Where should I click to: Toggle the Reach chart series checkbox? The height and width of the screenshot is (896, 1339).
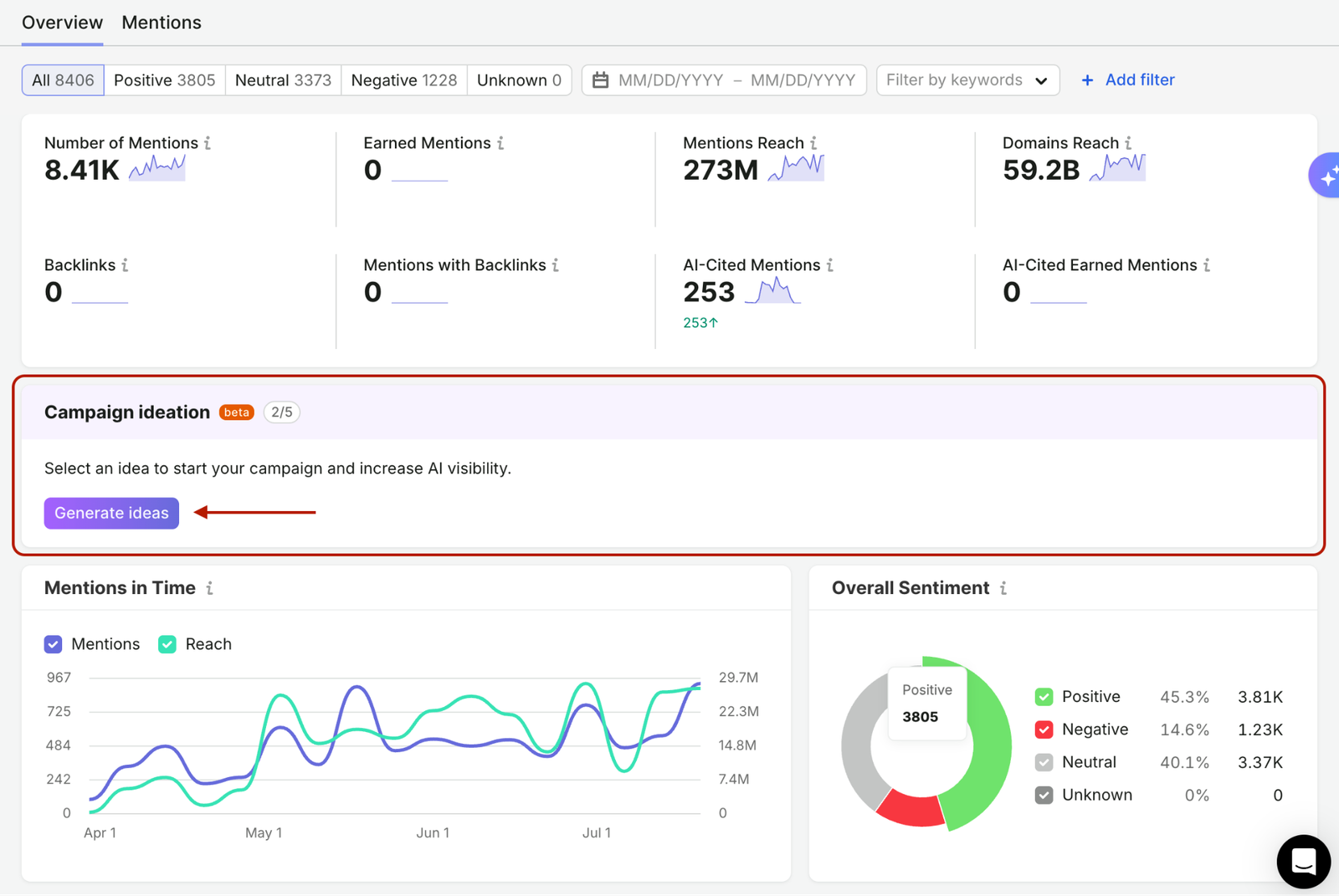coord(167,644)
